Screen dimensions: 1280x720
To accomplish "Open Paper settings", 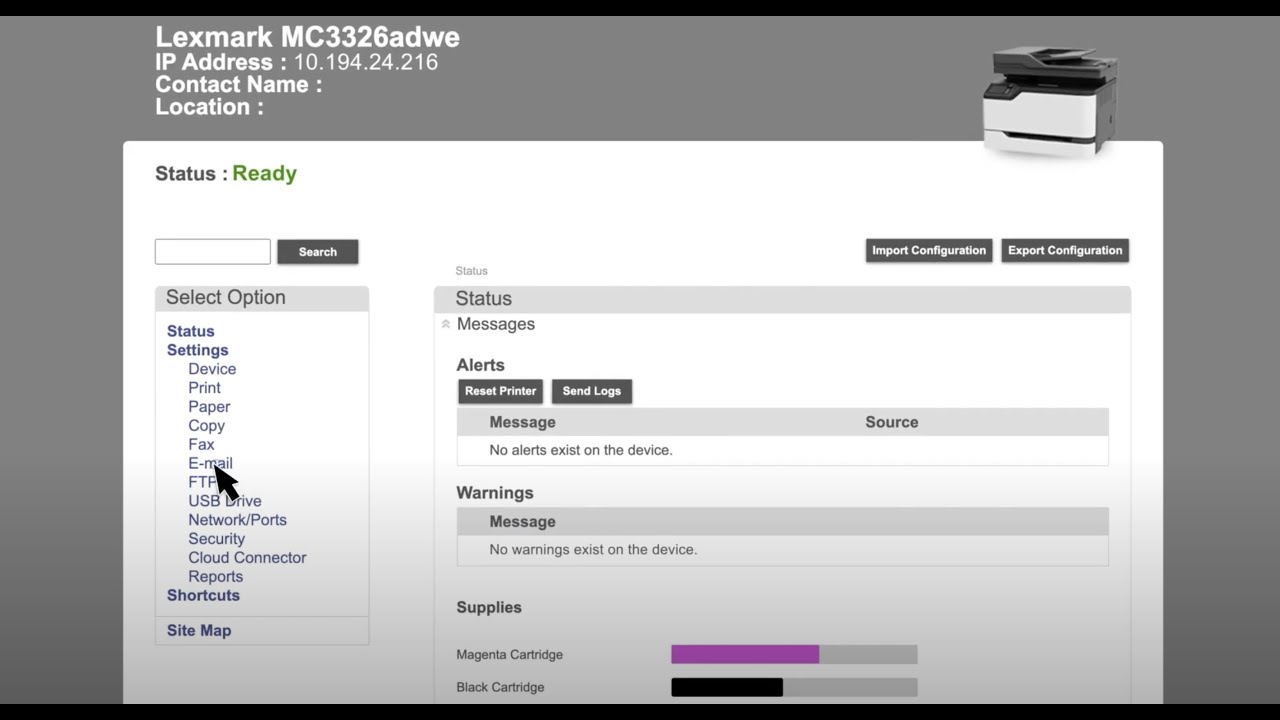I will 209,407.
